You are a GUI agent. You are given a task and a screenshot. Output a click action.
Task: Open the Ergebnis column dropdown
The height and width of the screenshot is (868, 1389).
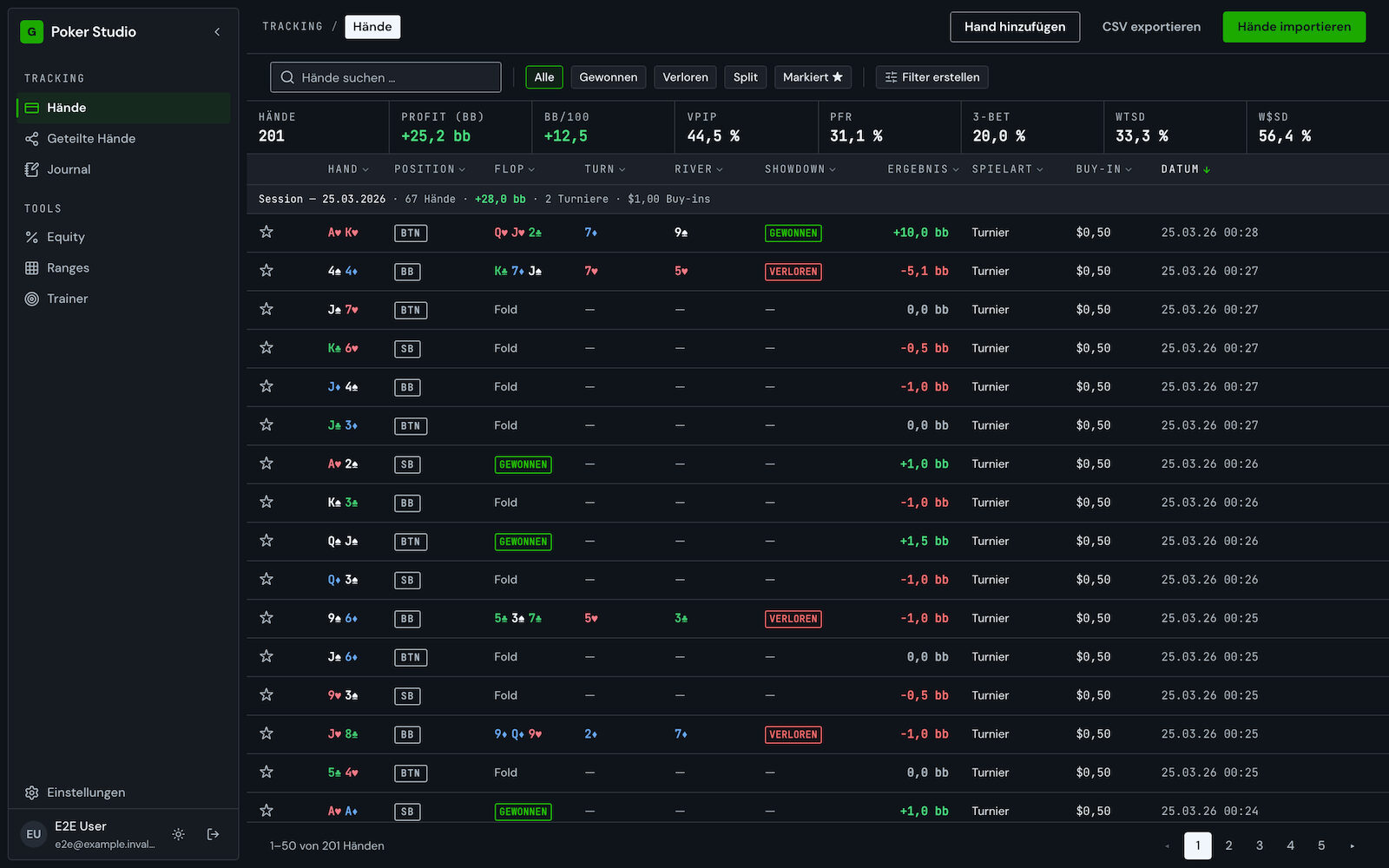click(923, 169)
